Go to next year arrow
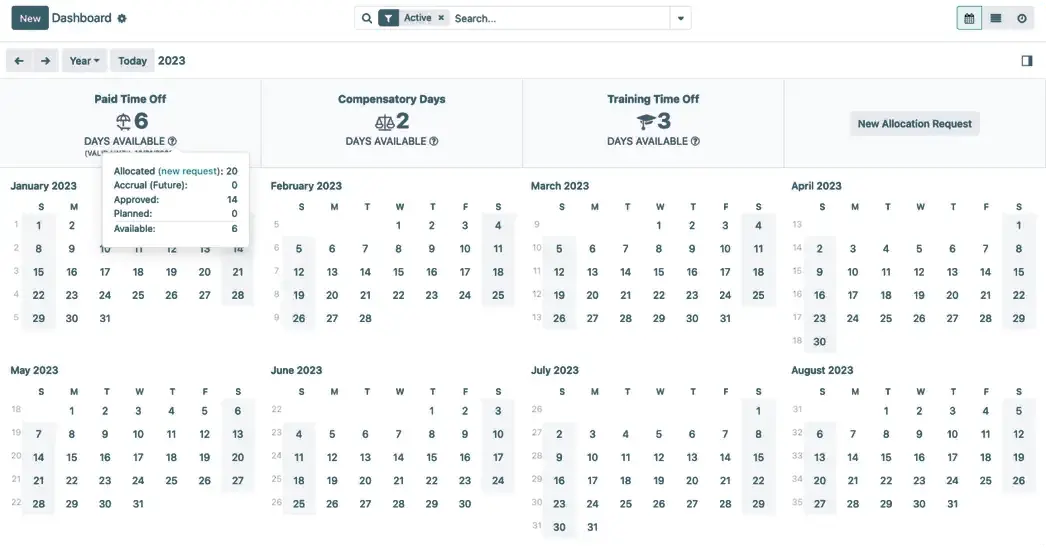This screenshot has height=548, width=1046. (x=45, y=61)
